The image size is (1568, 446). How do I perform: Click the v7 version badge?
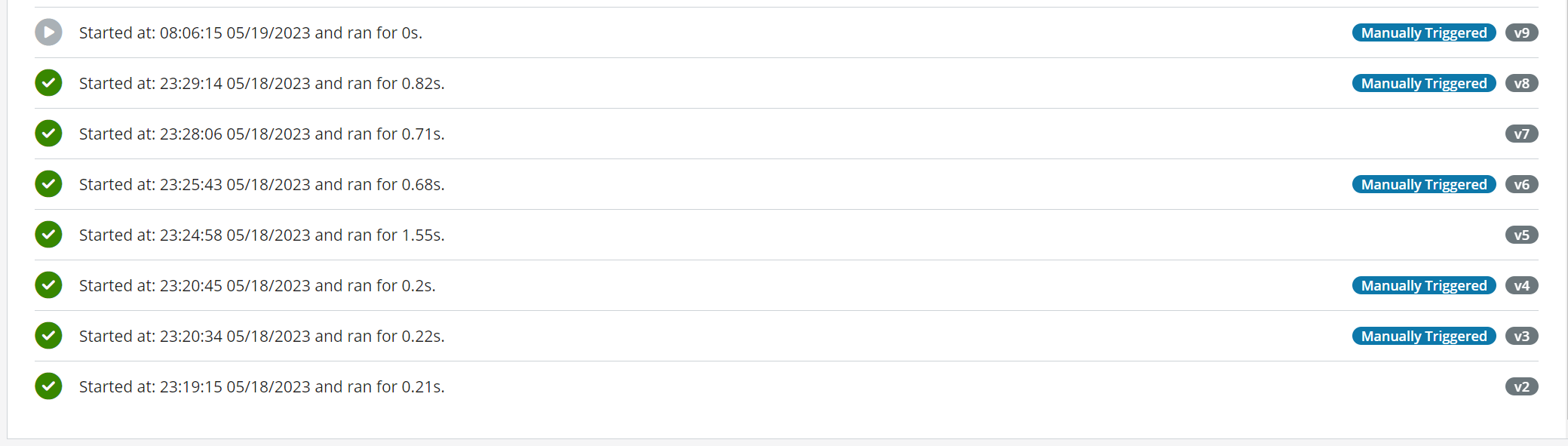click(x=1521, y=134)
